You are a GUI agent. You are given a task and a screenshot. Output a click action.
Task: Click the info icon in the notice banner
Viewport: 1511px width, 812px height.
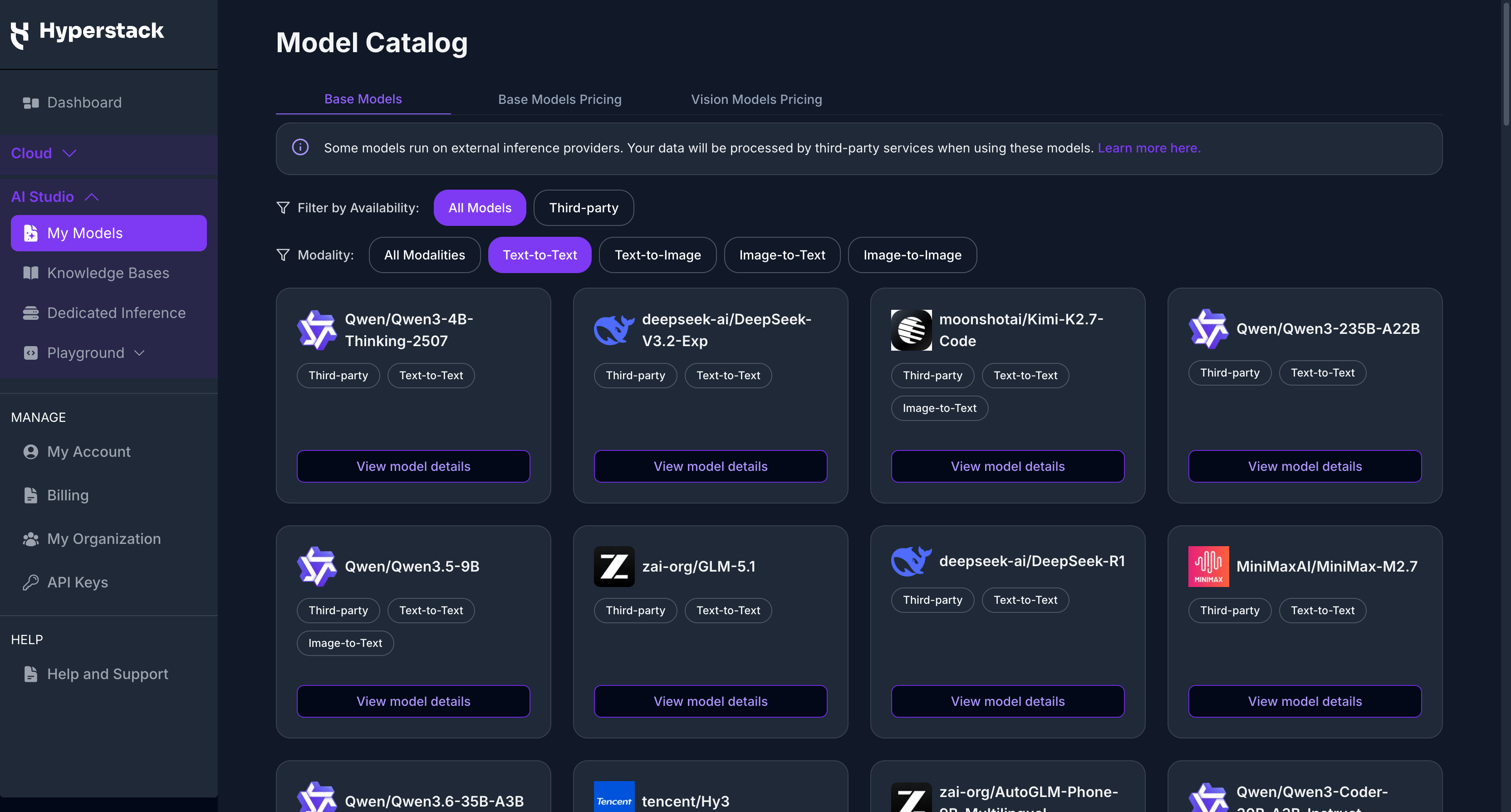click(x=300, y=147)
